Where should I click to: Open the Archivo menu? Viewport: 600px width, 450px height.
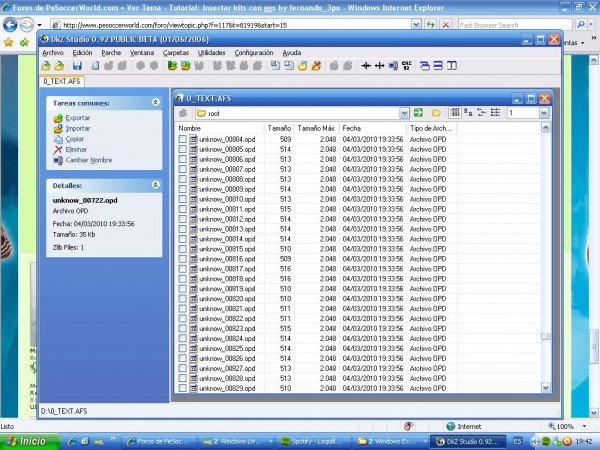53,53
